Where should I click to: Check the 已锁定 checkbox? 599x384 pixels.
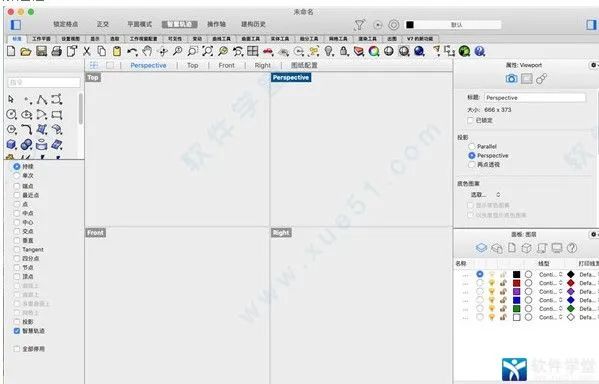tap(471, 120)
